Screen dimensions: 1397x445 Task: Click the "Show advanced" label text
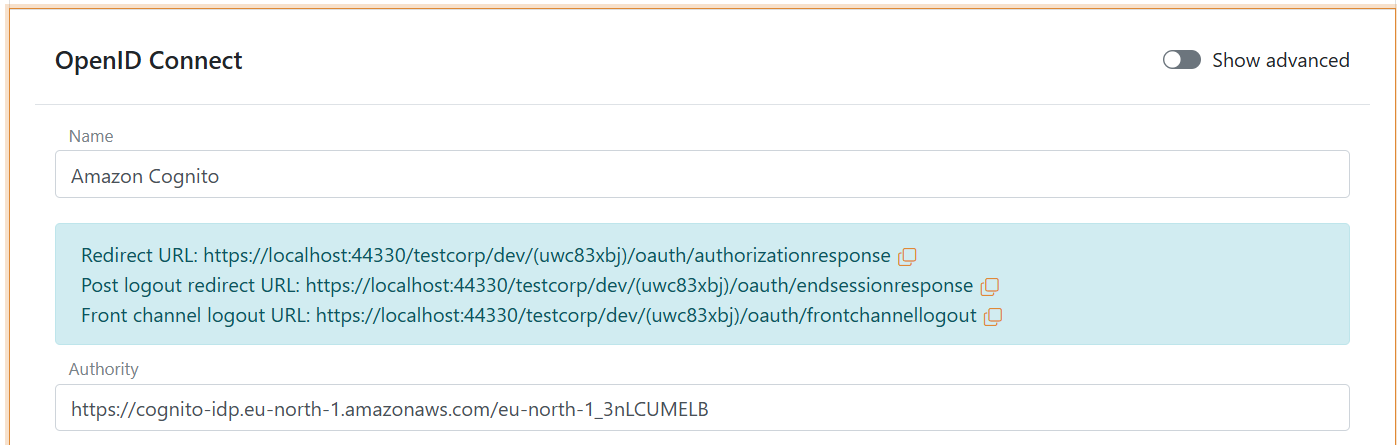tap(1280, 60)
